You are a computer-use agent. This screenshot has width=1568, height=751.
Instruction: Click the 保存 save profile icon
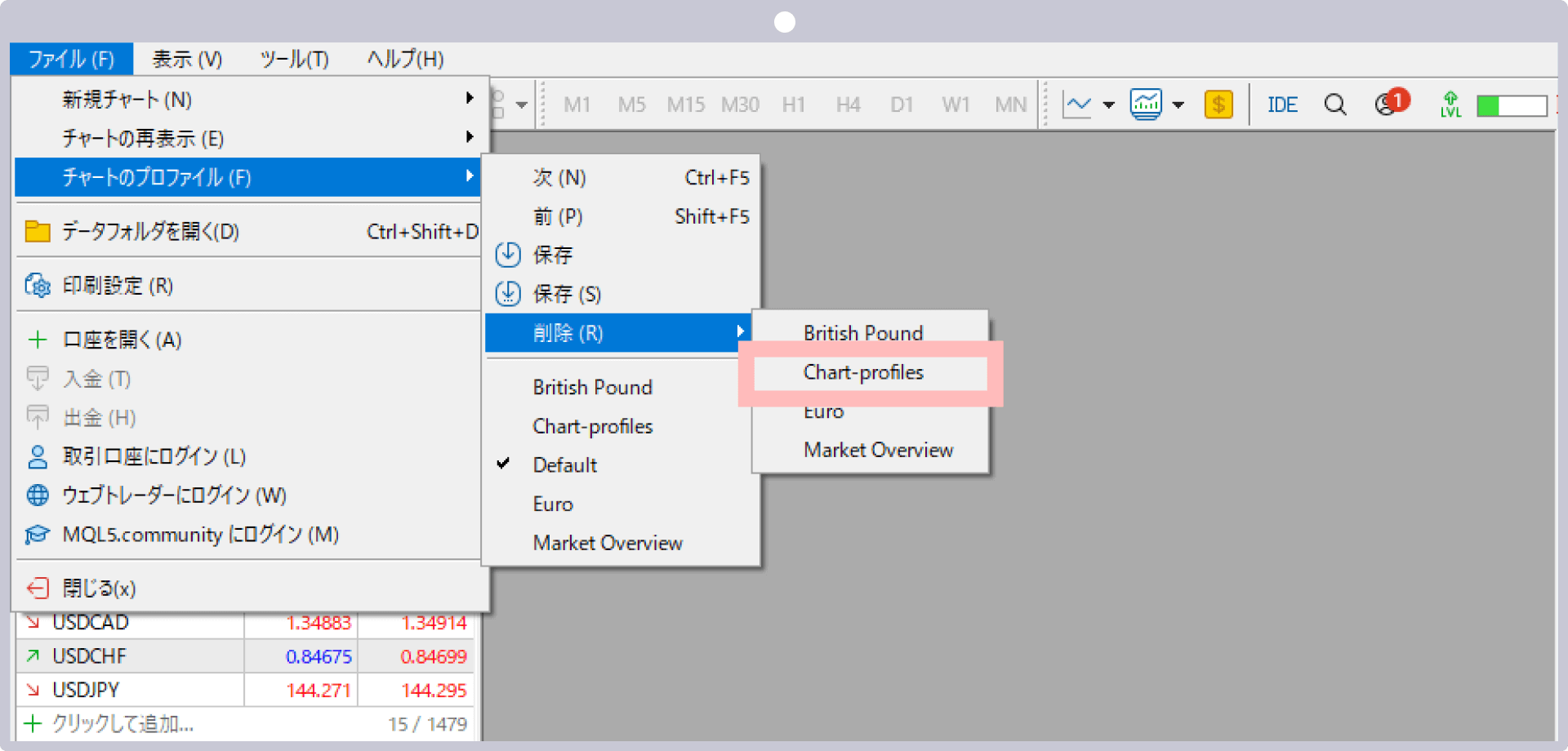tap(508, 255)
